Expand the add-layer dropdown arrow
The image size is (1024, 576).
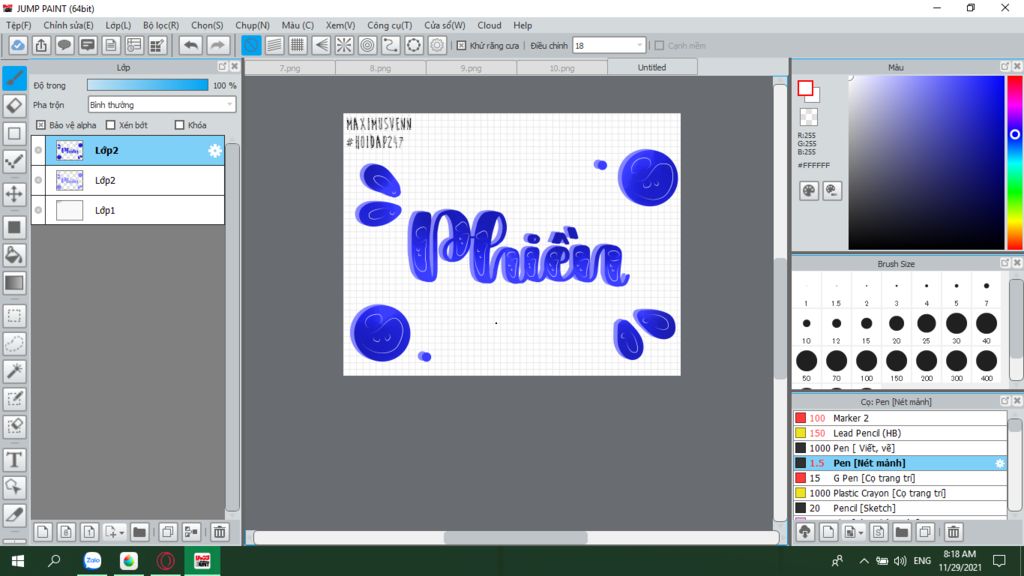point(121,533)
